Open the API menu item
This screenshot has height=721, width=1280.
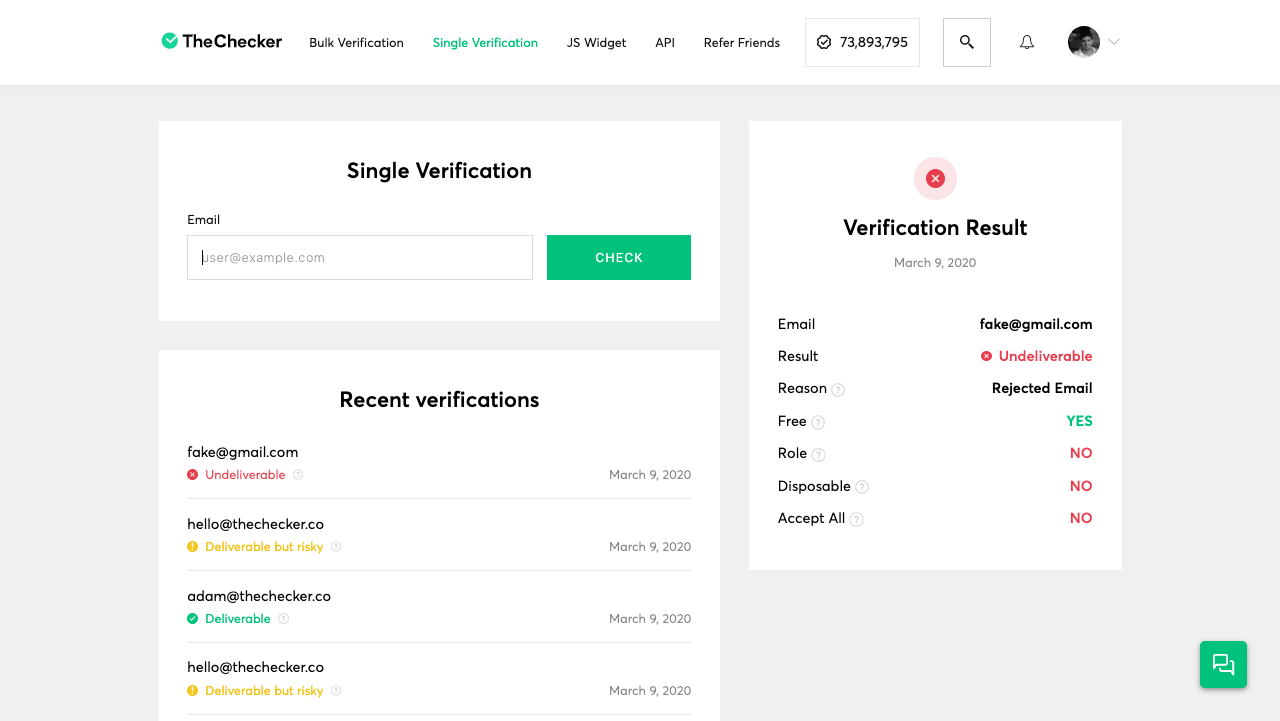pyautogui.click(x=665, y=43)
